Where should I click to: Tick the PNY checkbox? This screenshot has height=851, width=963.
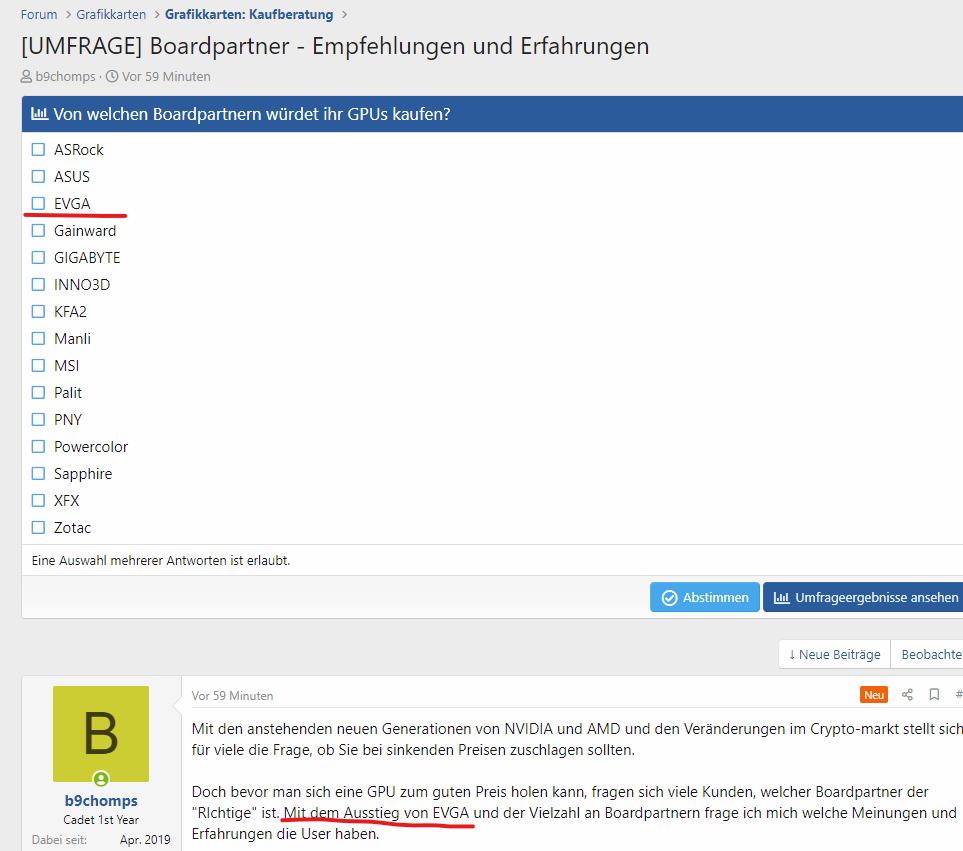(x=38, y=420)
